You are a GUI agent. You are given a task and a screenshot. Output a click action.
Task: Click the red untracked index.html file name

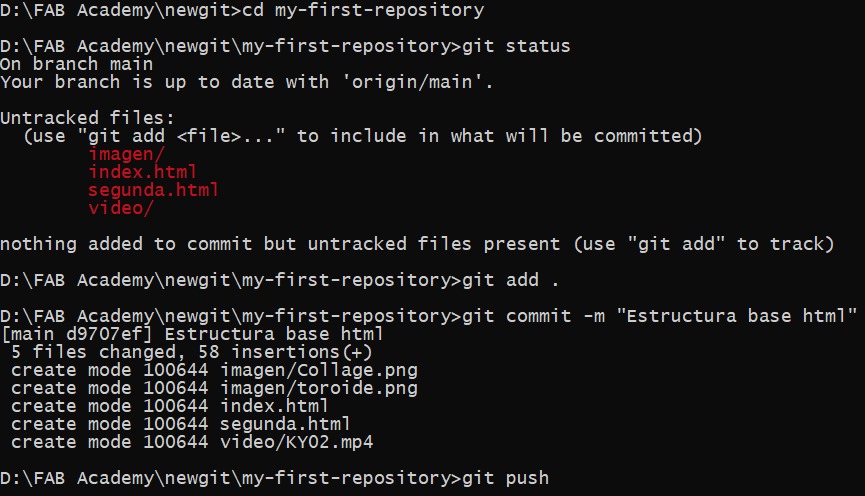tap(142, 172)
